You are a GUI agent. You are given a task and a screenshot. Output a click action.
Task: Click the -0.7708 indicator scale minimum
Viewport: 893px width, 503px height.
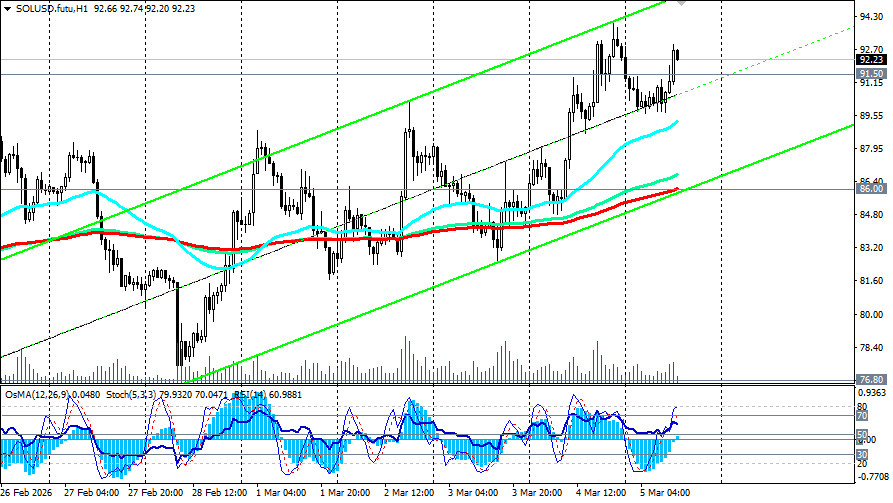click(872, 476)
